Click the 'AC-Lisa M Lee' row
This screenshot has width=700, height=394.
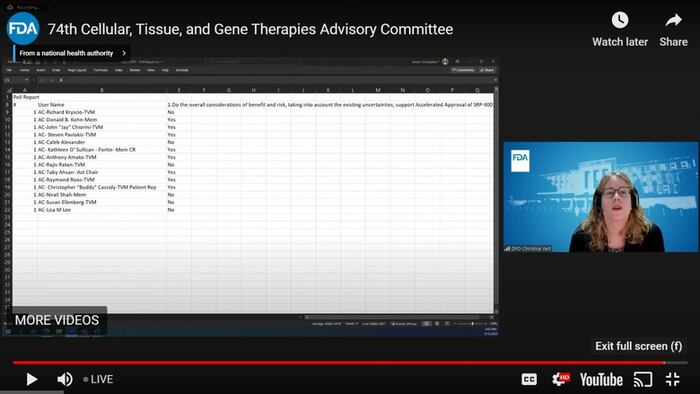coord(54,210)
